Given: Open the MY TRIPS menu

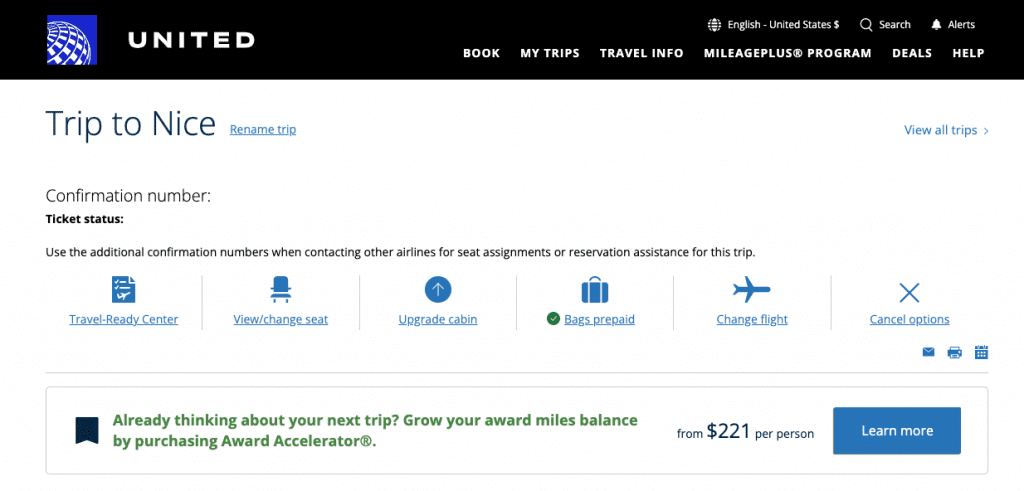Looking at the screenshot, I should [550, 54].
